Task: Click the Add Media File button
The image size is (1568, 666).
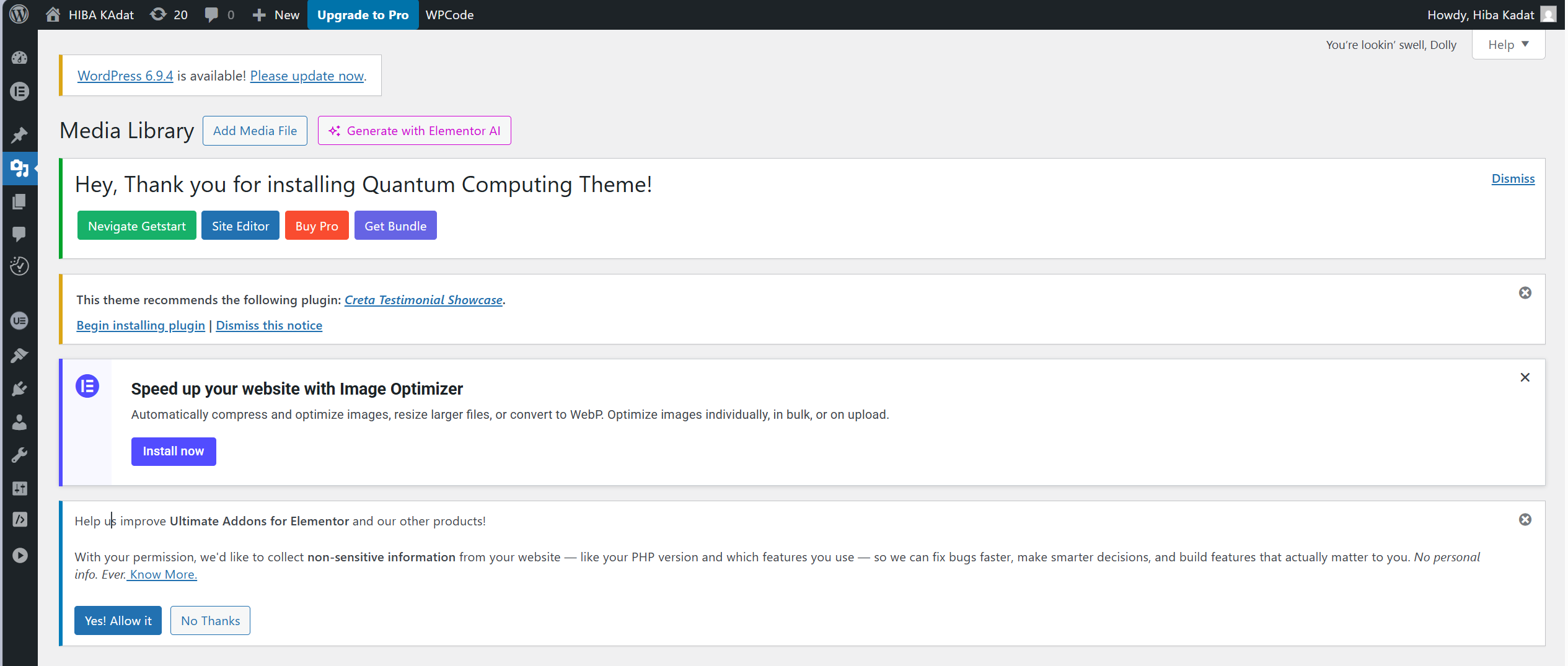Action: 255,131
